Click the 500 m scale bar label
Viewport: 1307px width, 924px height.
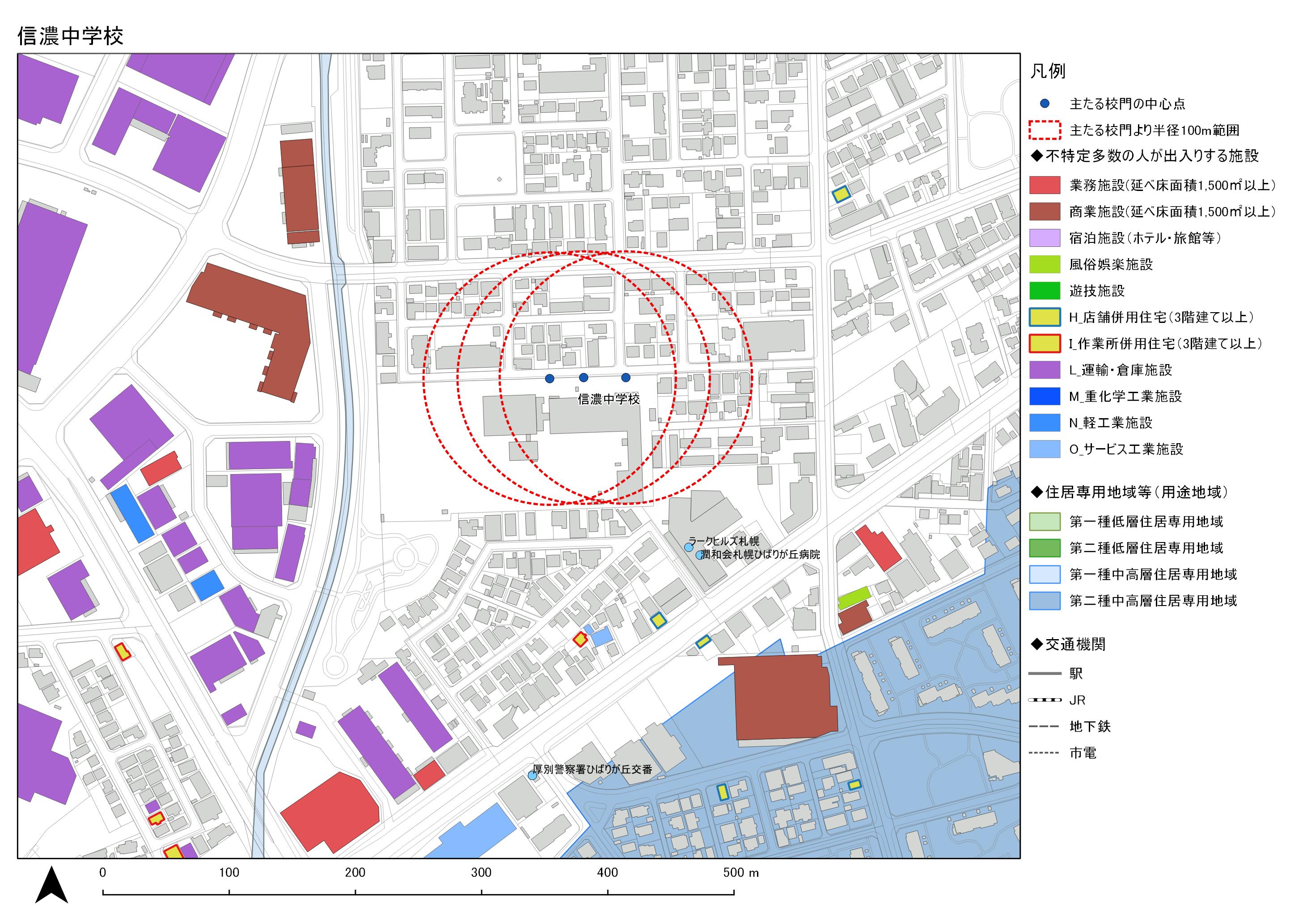[740, 873]
